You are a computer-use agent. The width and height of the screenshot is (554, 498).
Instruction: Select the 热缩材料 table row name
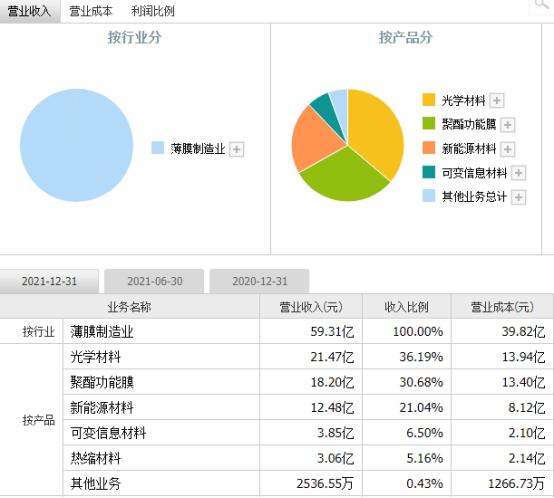[x=95, y=458]
